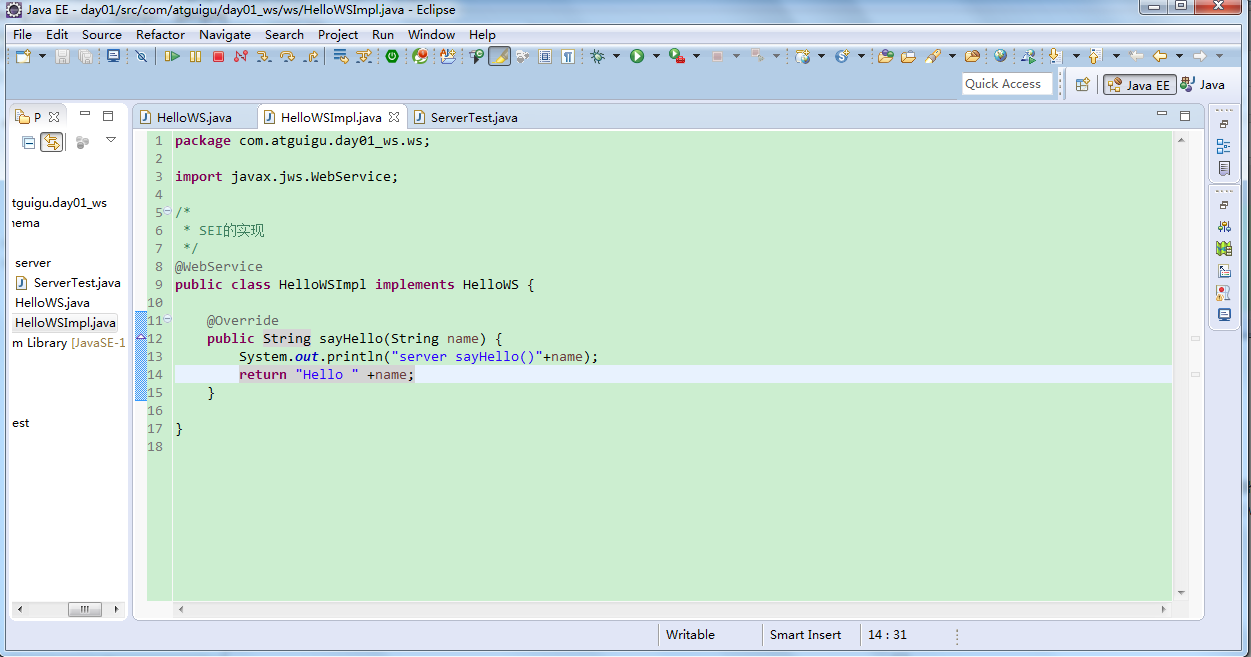This screenshot has width=1251, height=657.
Task: Switch to the ServerTest.java editor tab
Action: [466, 117]
